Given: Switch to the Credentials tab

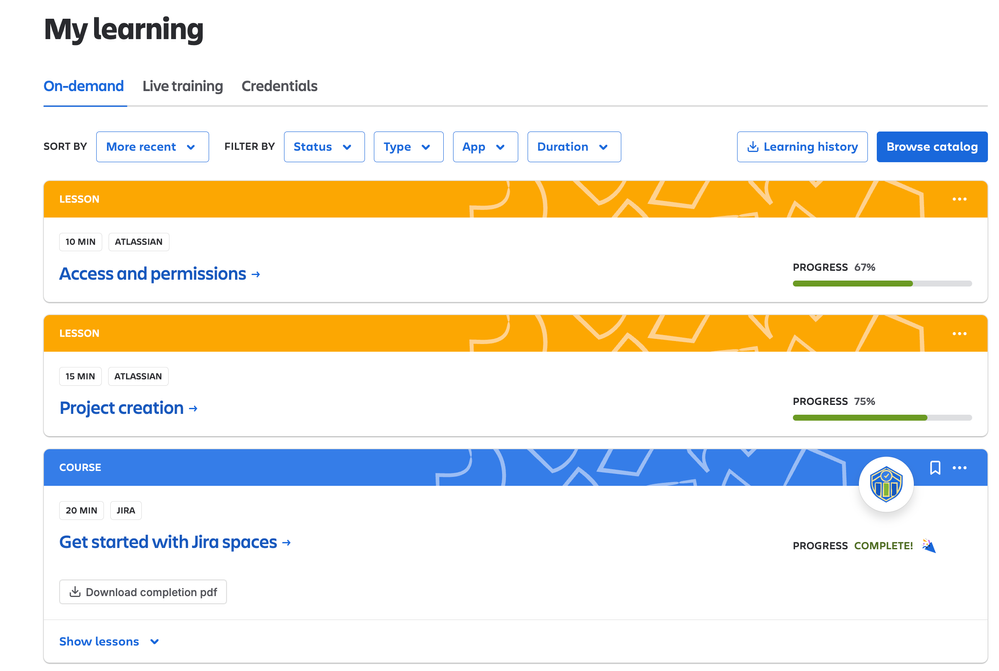Looking at the screenshot, I should [x=279, y=86].
